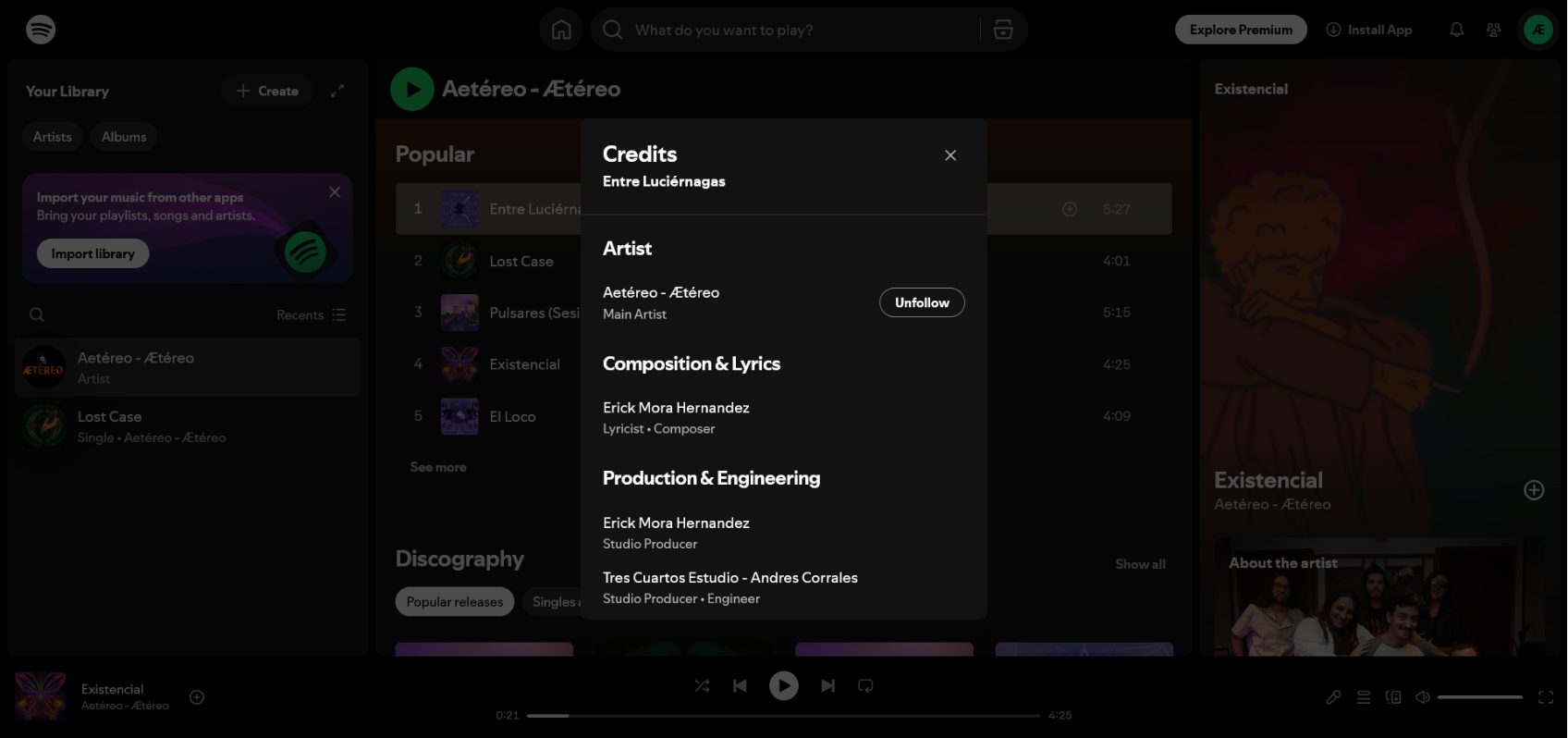The image size is (1568, 738).
Task: Play Aetéreo - Ætéreo with green button
Action: [412, 89]
